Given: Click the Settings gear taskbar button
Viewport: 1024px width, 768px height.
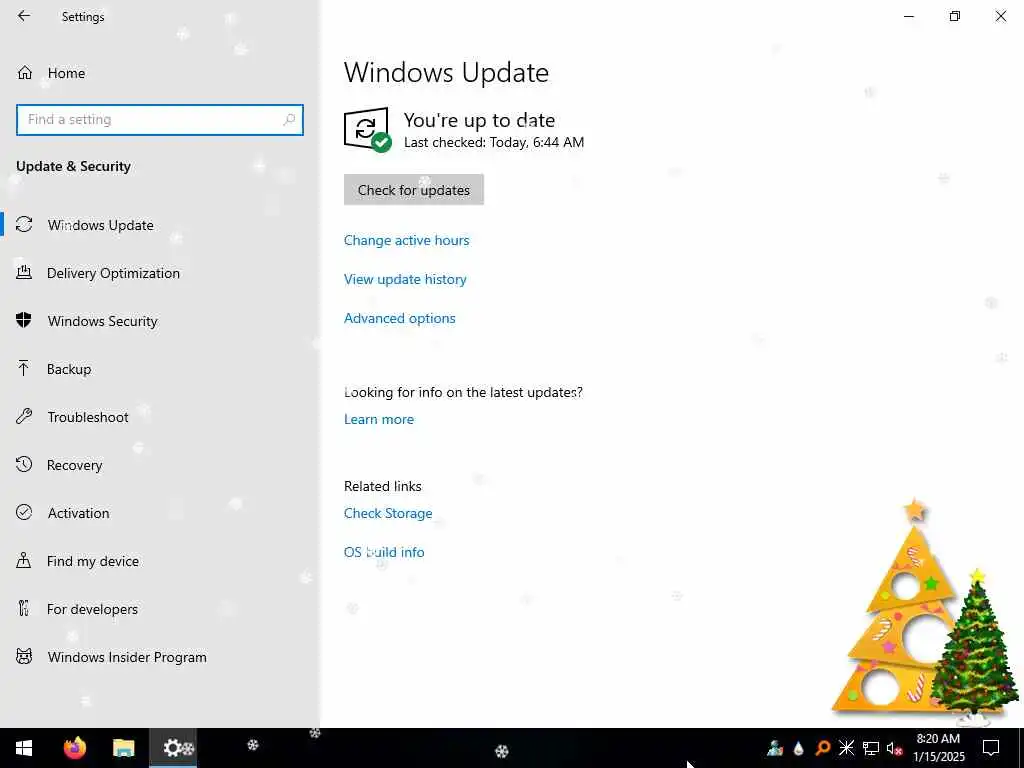Looking at the screenshot, I should tap(174, 748).
